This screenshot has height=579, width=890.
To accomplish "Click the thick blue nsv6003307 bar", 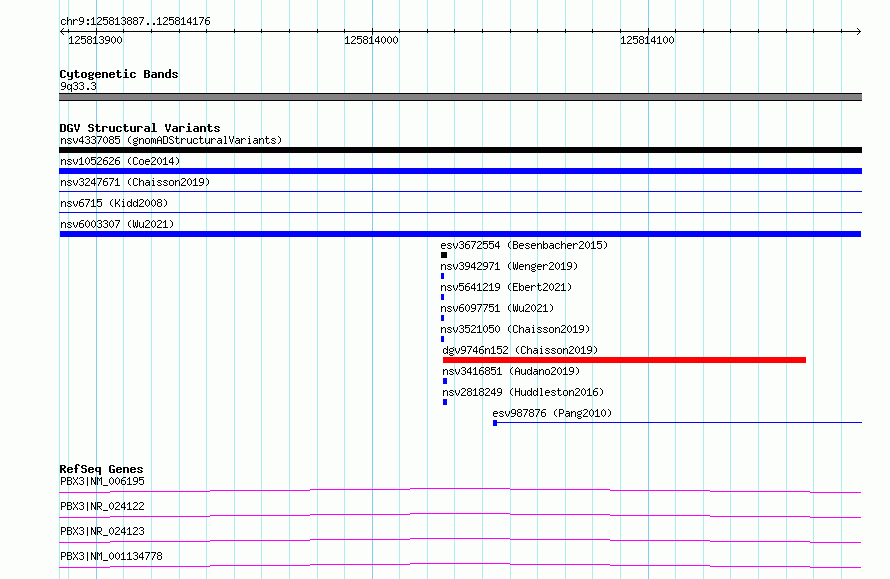I will [x=460, y=234].
